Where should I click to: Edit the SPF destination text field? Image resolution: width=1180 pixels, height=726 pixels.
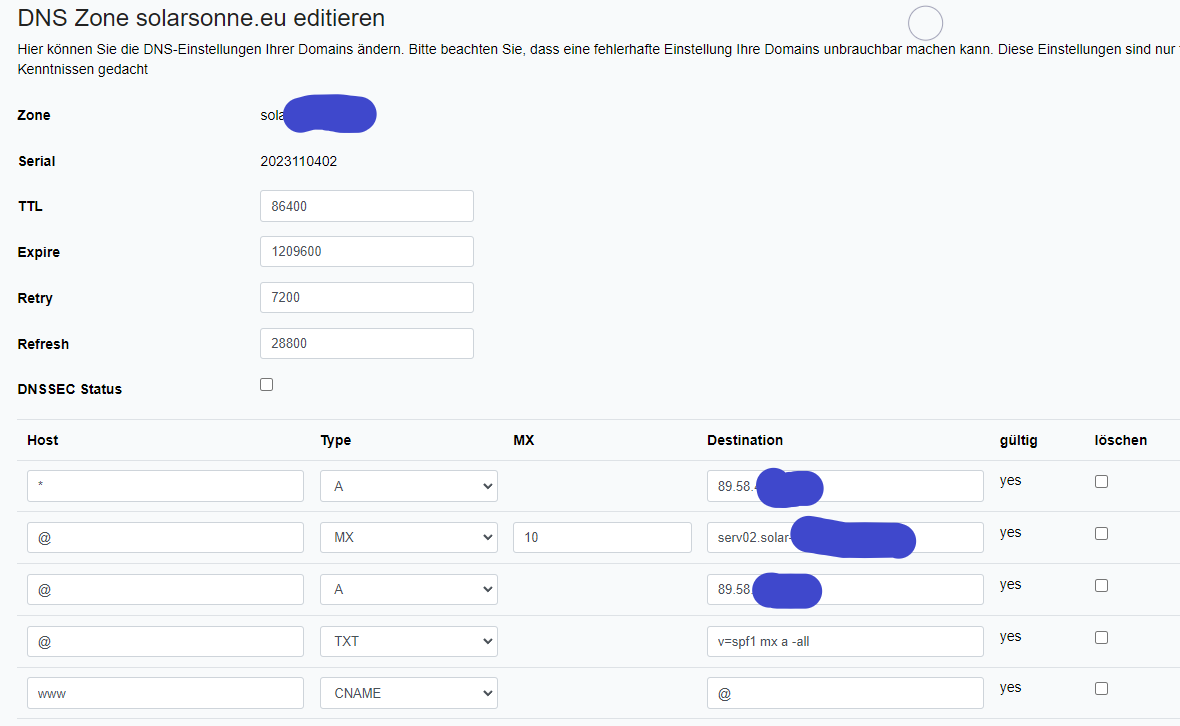click(844, 641)
